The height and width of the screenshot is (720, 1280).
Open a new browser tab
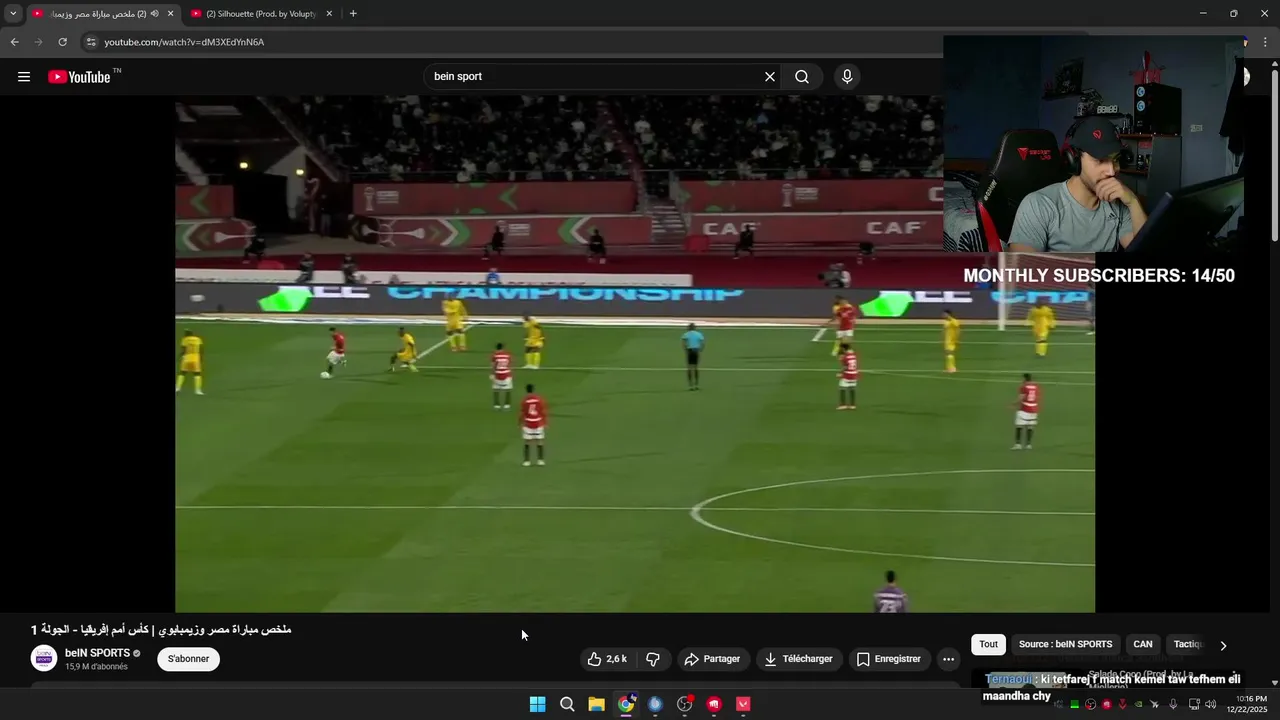point(353,14)
